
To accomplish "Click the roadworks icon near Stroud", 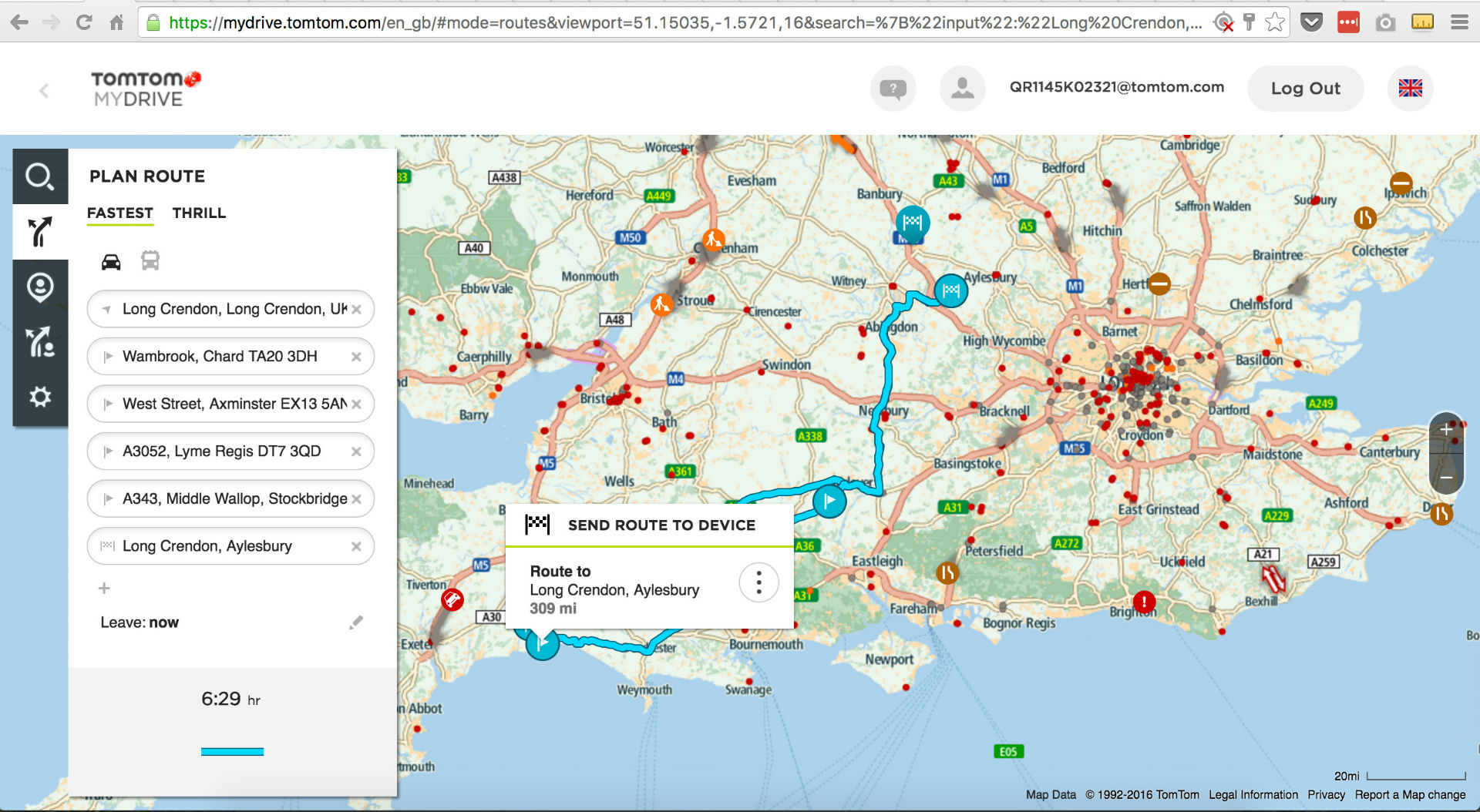I will pos(661,304).
